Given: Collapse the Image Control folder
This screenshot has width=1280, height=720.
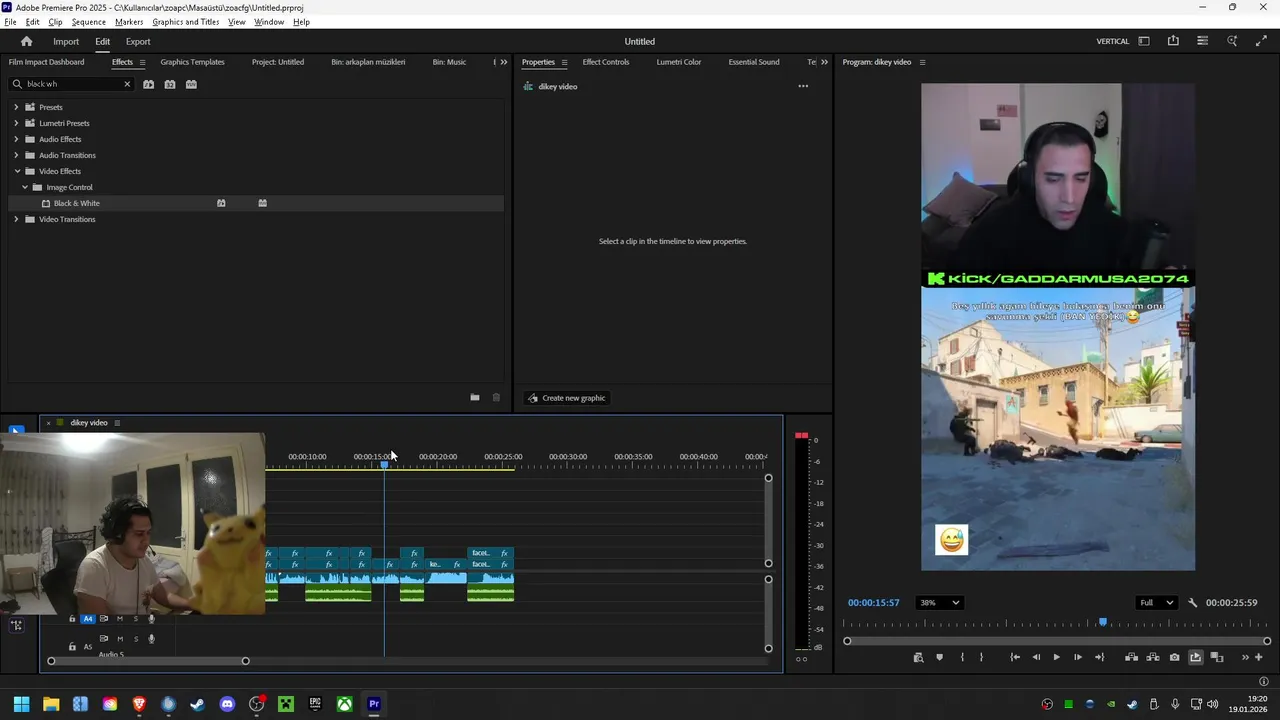Looking at the screenshot, I should (25, 187).
